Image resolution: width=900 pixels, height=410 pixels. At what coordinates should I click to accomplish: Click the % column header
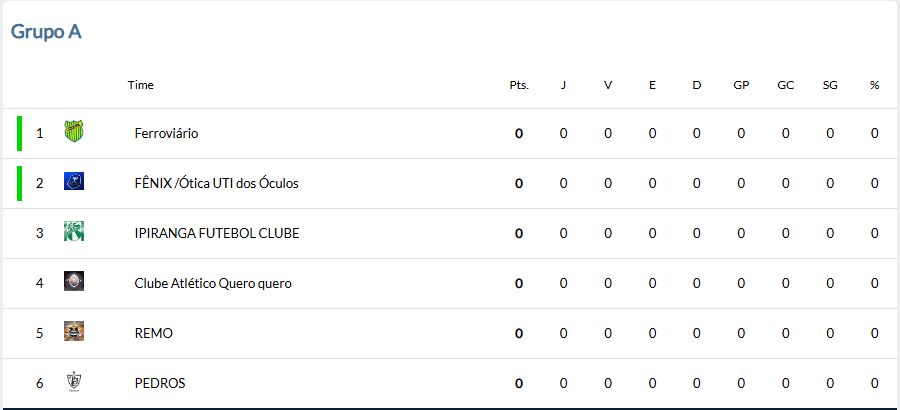874,85
